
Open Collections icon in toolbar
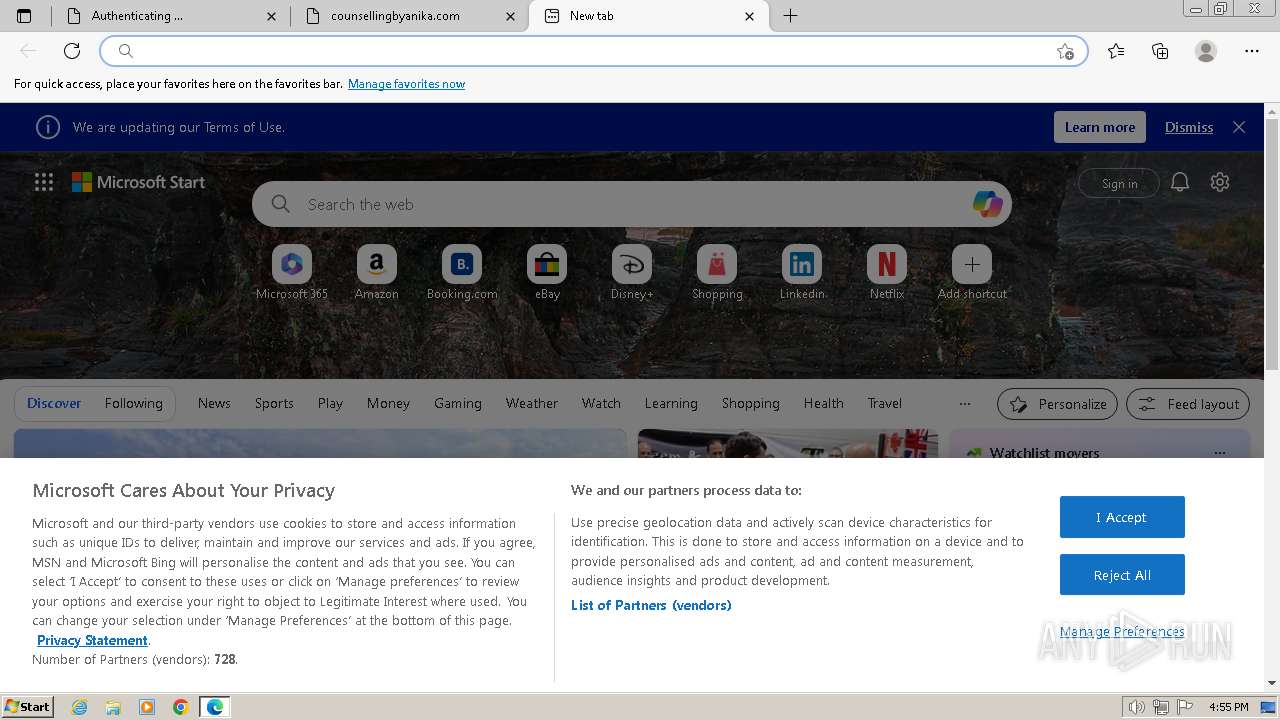click(1160, 51)
